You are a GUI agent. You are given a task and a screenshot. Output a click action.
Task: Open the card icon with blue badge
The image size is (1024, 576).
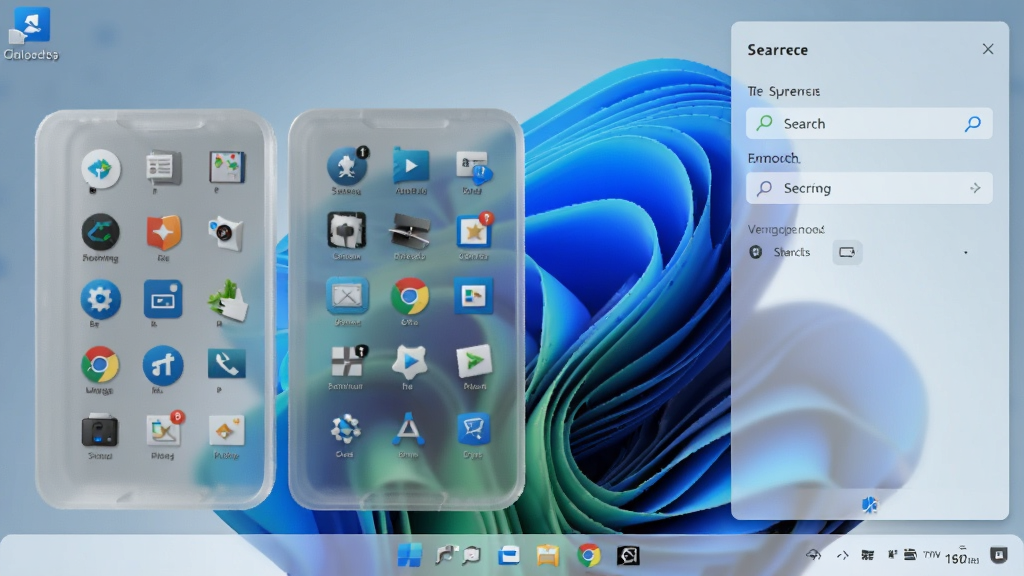(473, 167)
